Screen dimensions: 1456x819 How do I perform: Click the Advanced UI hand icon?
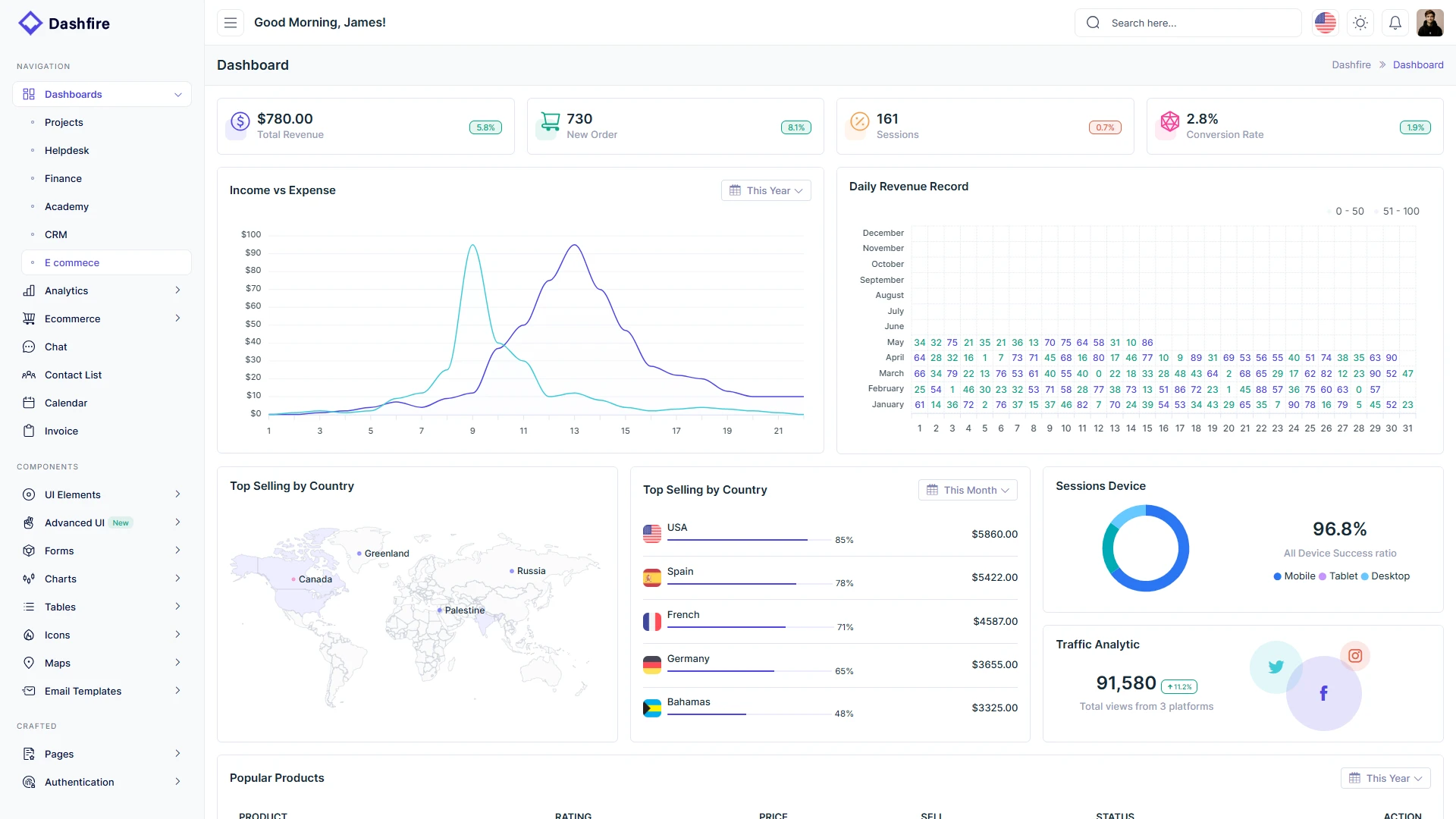[x=29, y=522]
